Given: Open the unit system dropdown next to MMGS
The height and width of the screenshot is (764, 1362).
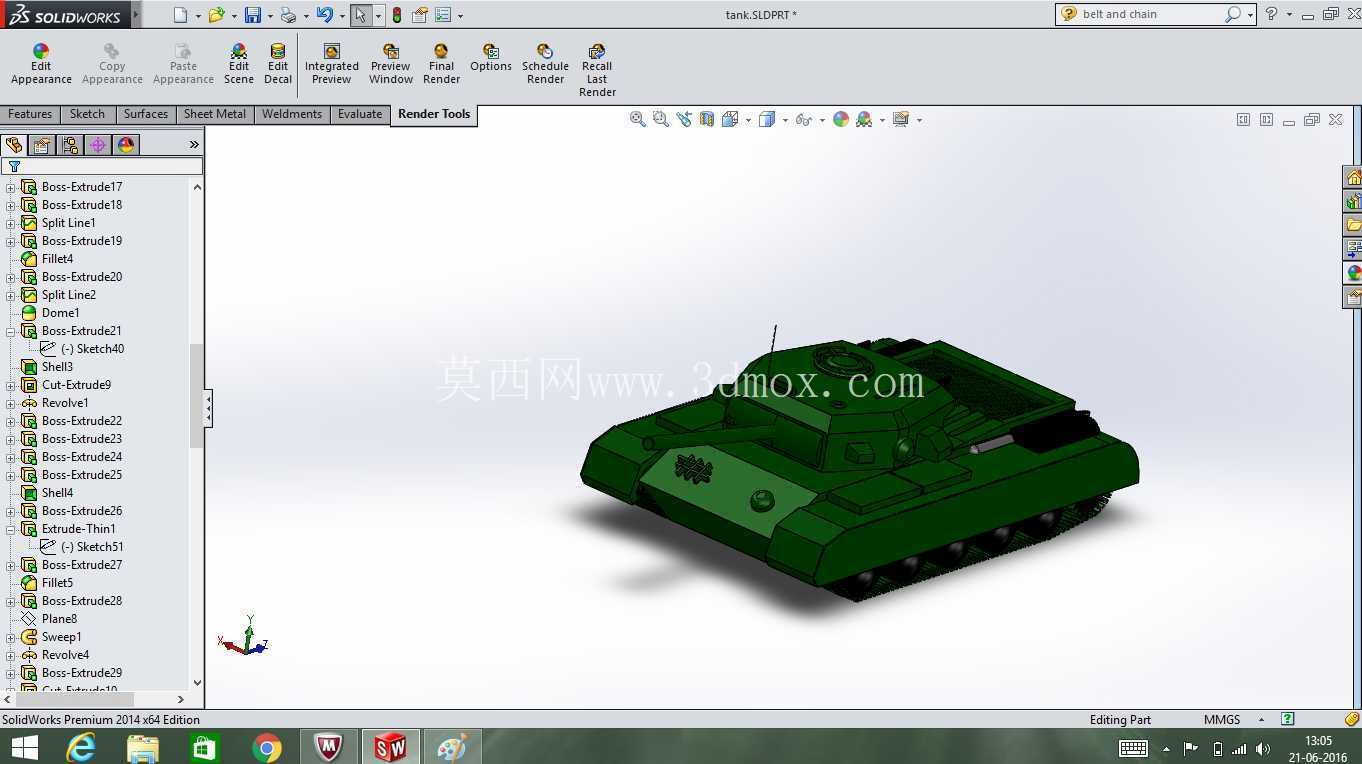Looking at the screenshot, I should [x=1261, y=720].
